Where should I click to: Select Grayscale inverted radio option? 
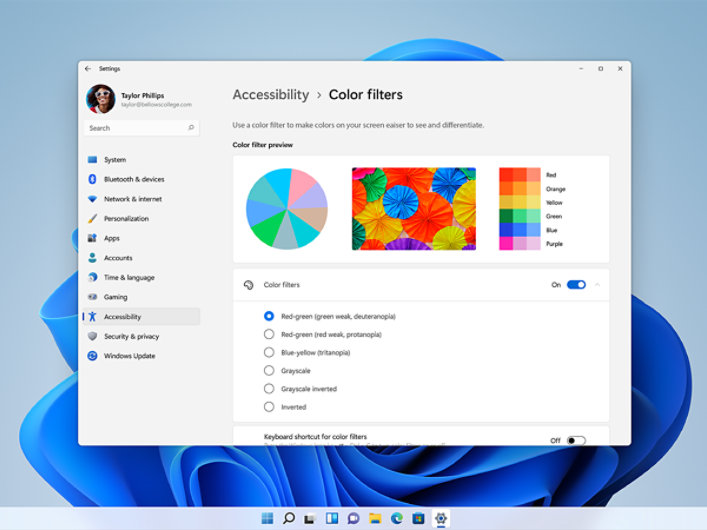[x=269, y=389]
